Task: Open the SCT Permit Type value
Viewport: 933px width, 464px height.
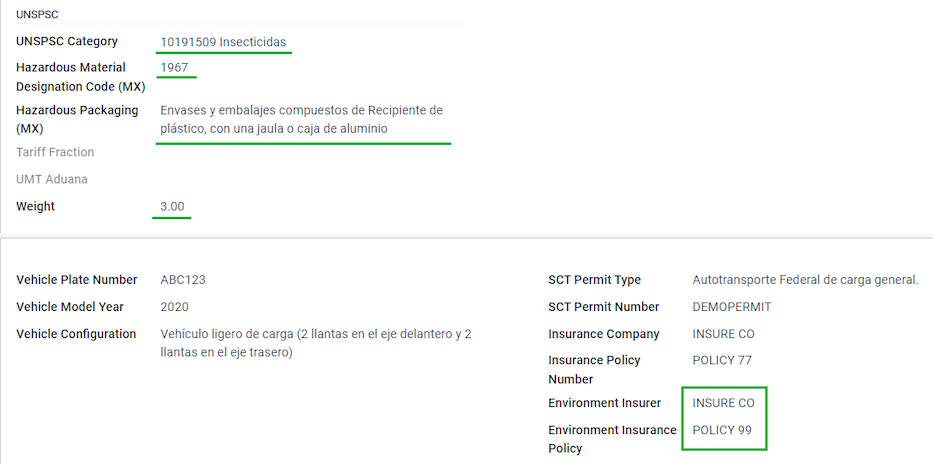Action: 806,280
